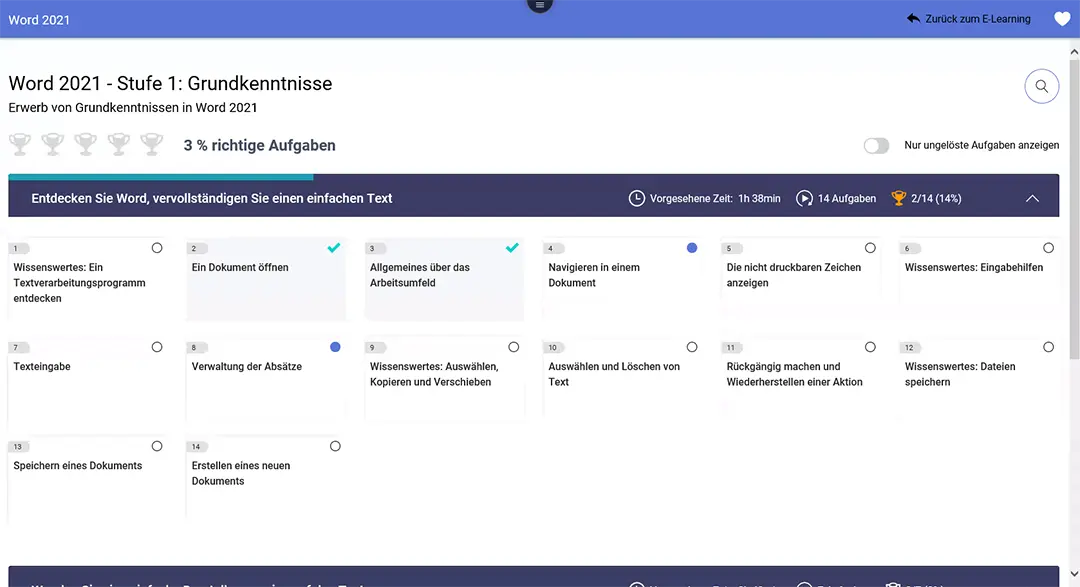The width and height of the screenshot is (1080, 587).
Task: Open the Entdecken Sie Word section header
Action: (x=534, y=197)
